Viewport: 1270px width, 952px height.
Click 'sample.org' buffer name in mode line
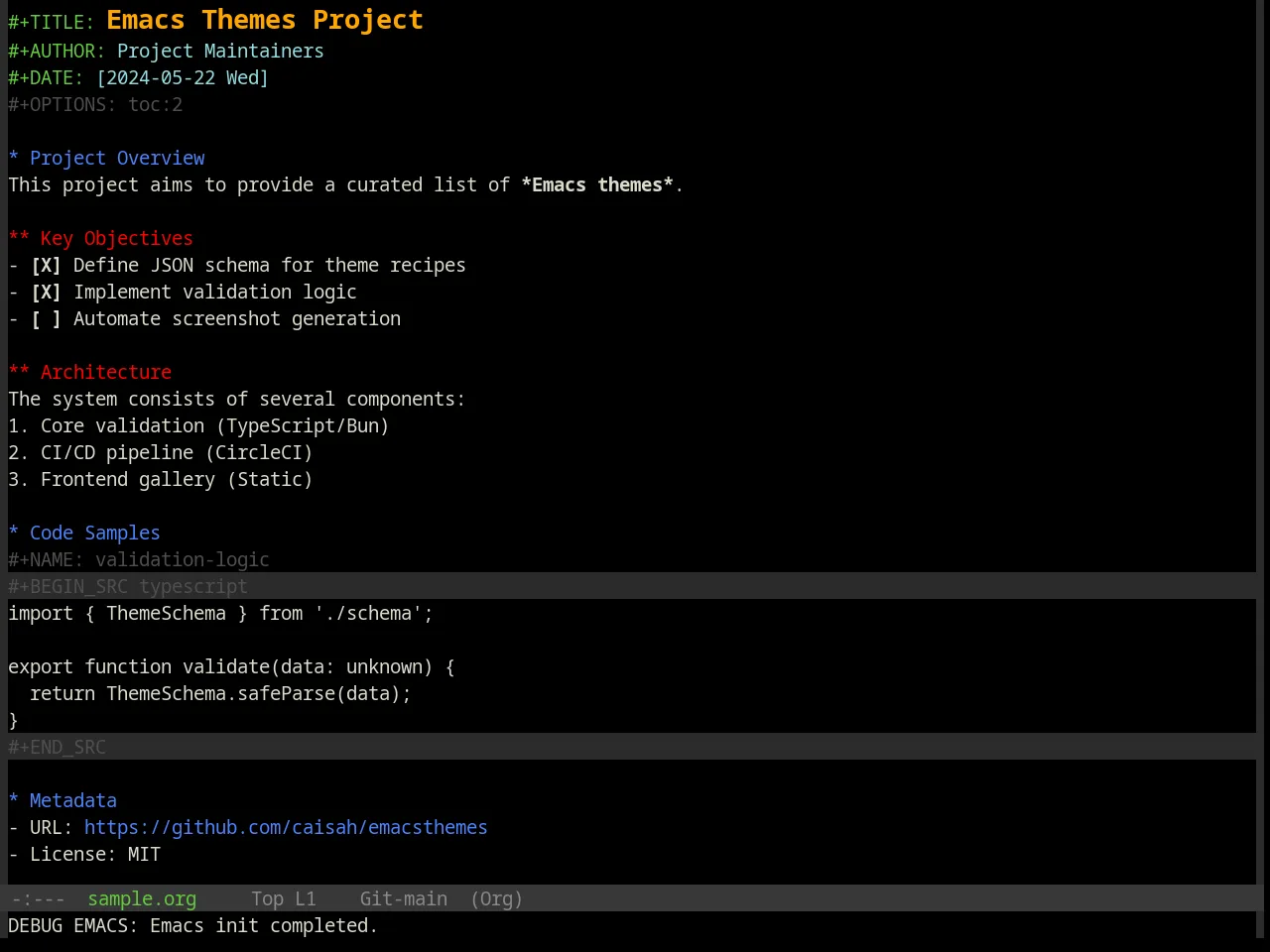coord(142,899)
